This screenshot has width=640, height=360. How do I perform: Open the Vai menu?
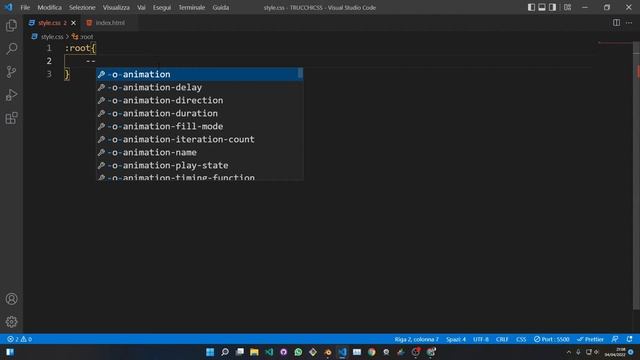(x=141, y=7)
